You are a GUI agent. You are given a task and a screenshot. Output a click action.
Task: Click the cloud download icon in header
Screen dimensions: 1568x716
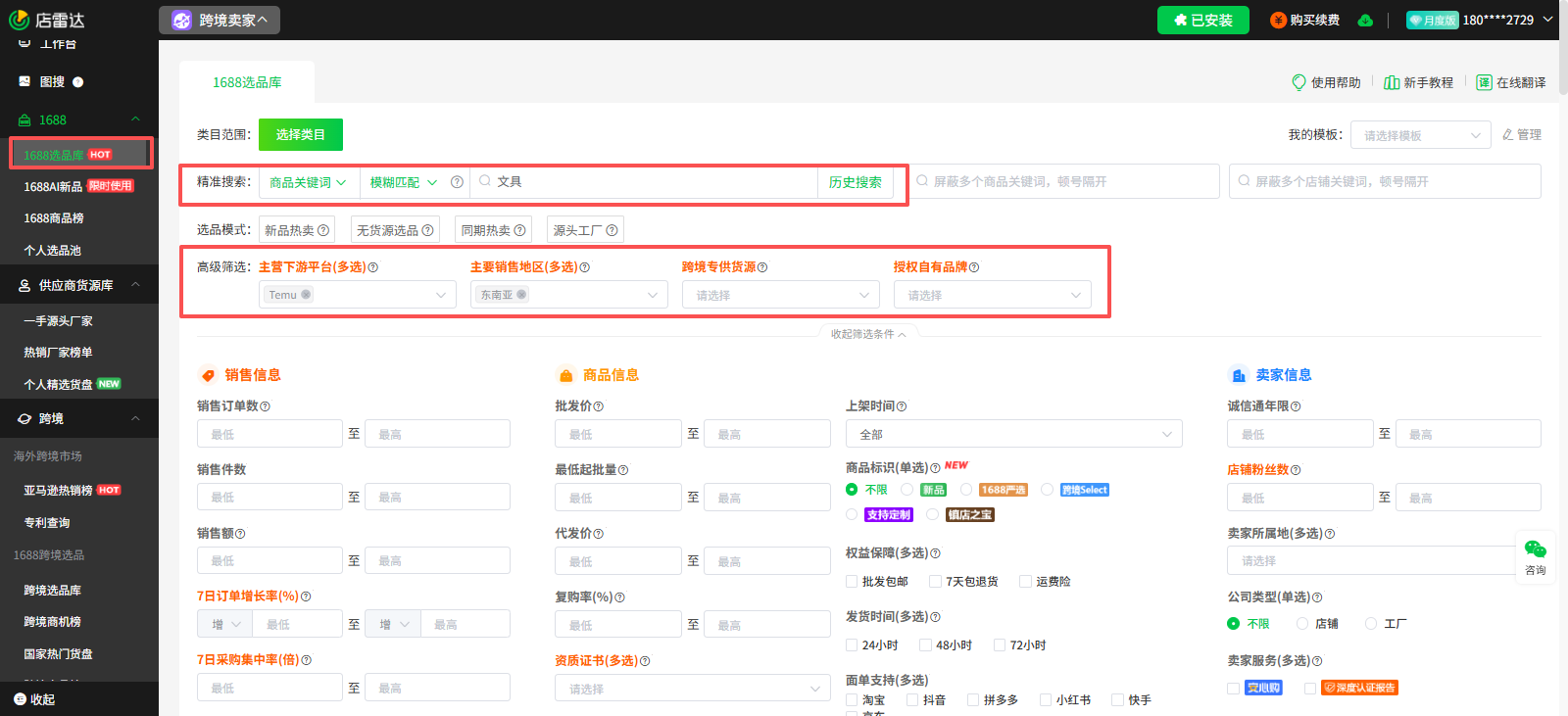point(1365,21)
